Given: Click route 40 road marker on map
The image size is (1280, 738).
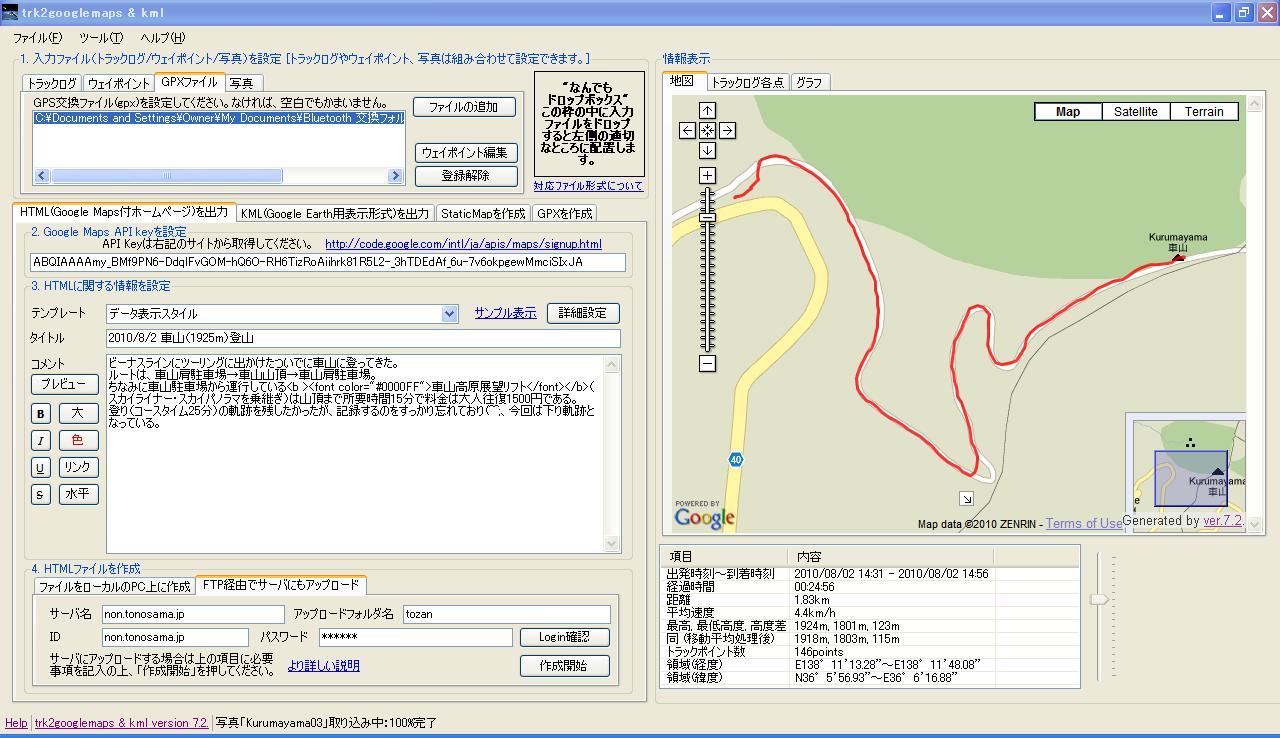Looking at the screenshot, I should tap(735, 459).
